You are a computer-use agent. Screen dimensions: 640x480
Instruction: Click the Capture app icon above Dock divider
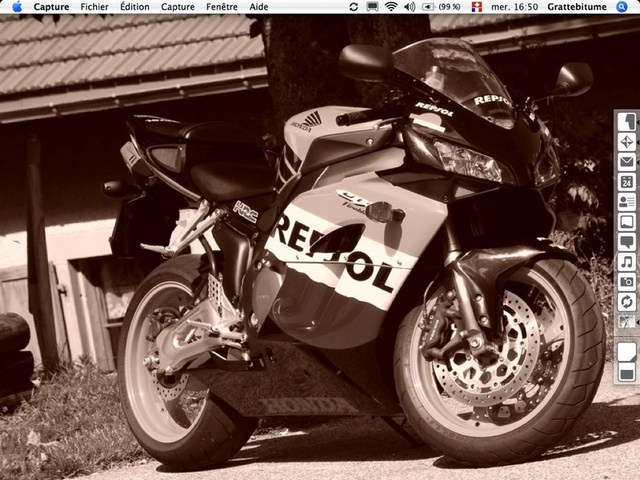coord(627,322)
